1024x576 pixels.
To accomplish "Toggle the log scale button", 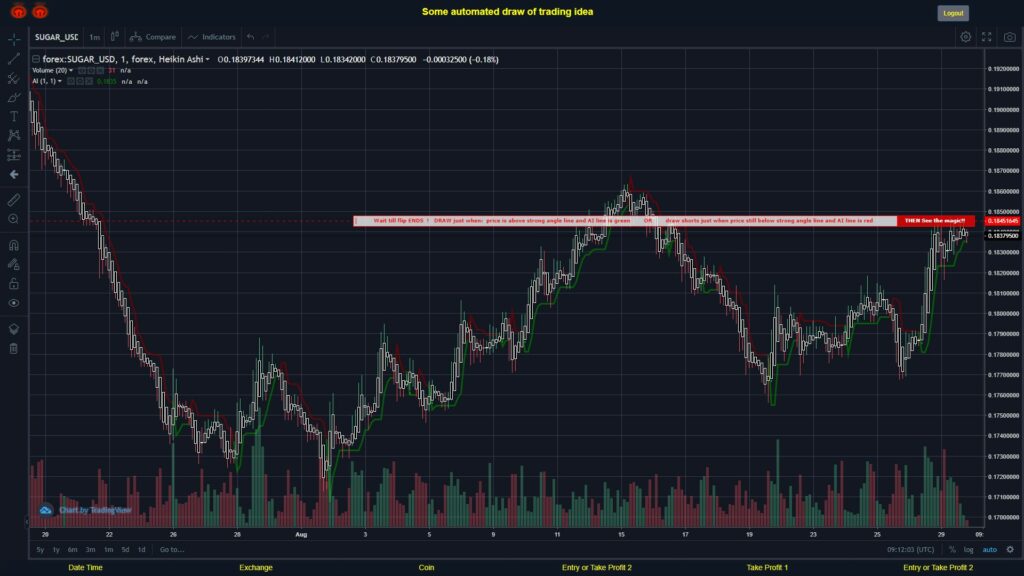I will point(968,550).
